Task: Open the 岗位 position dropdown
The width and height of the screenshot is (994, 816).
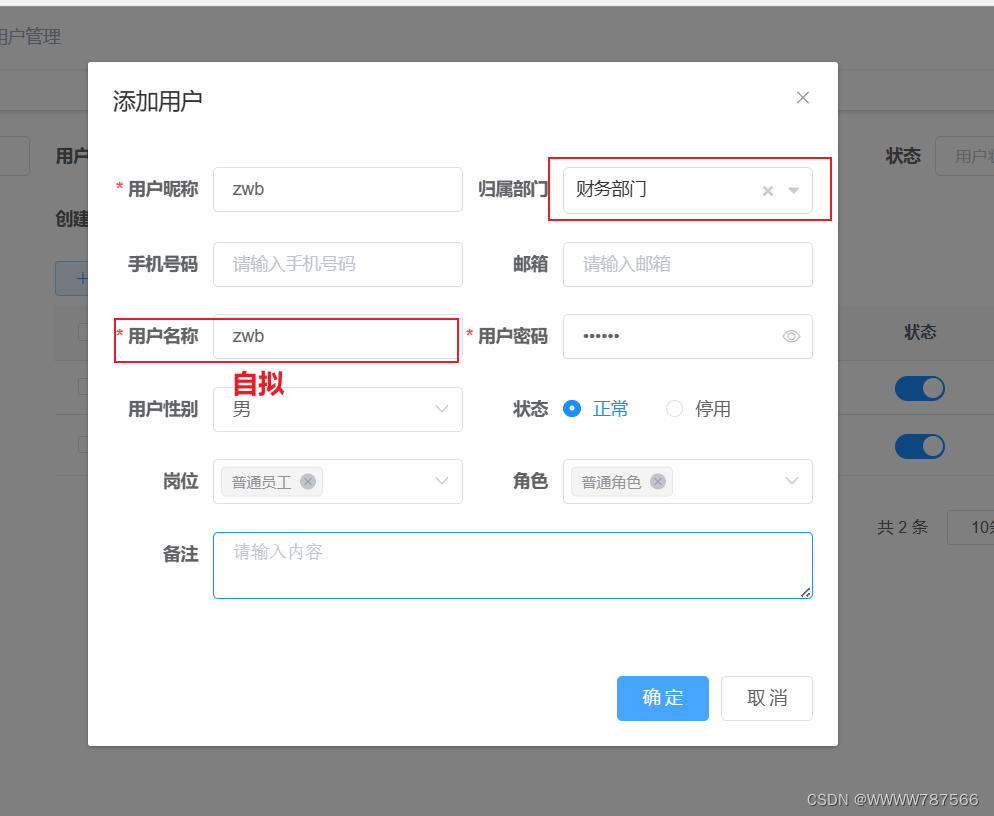Action: pos(441,481)
